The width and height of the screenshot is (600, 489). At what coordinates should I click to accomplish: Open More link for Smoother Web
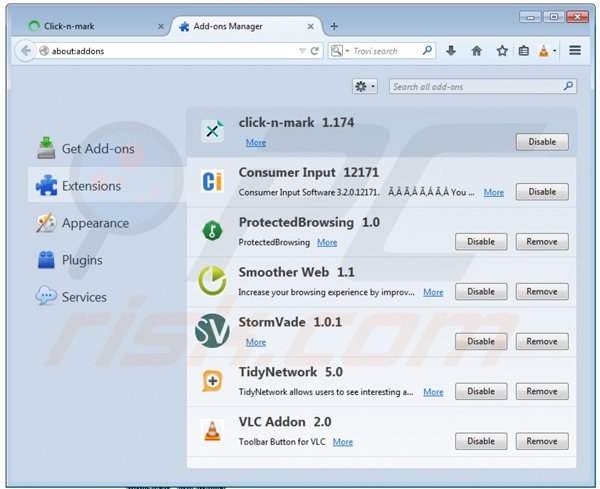click(x=433, y=292)
